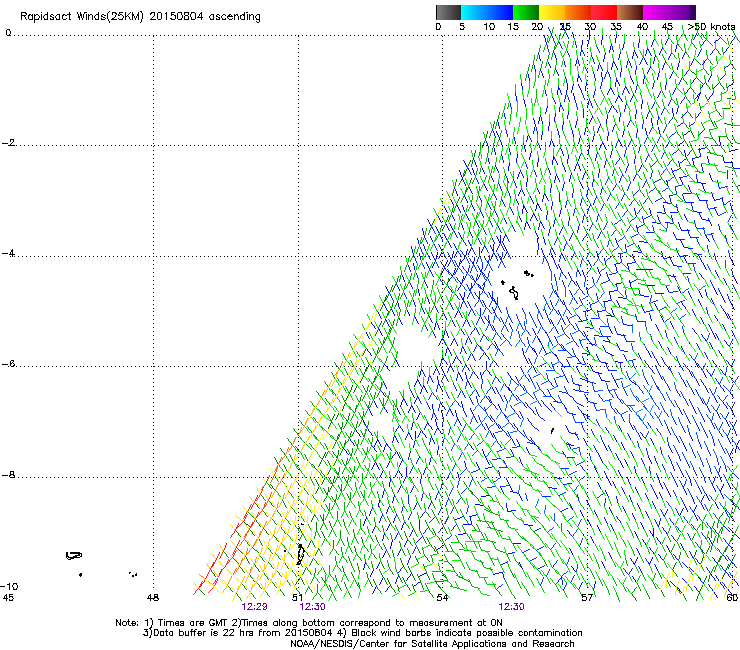The image size is (740, 650).
Task: Click the '-8' latitude axis label
Action: tap(8, 475)
